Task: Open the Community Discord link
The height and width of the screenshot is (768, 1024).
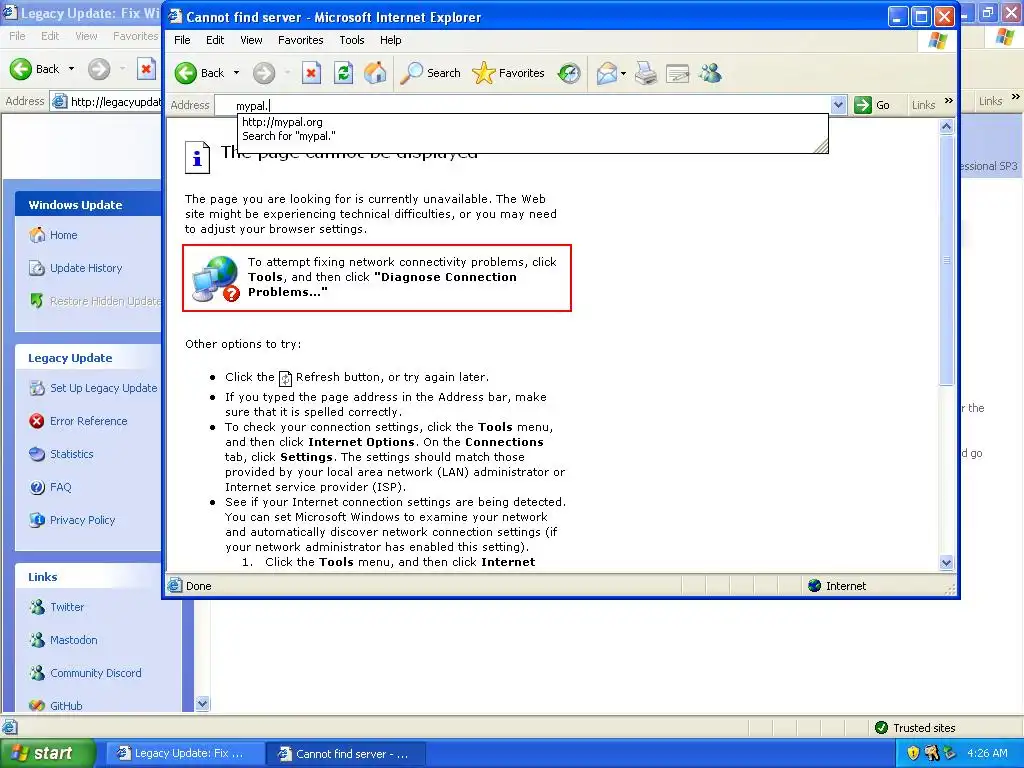Action: coord(96,673)
